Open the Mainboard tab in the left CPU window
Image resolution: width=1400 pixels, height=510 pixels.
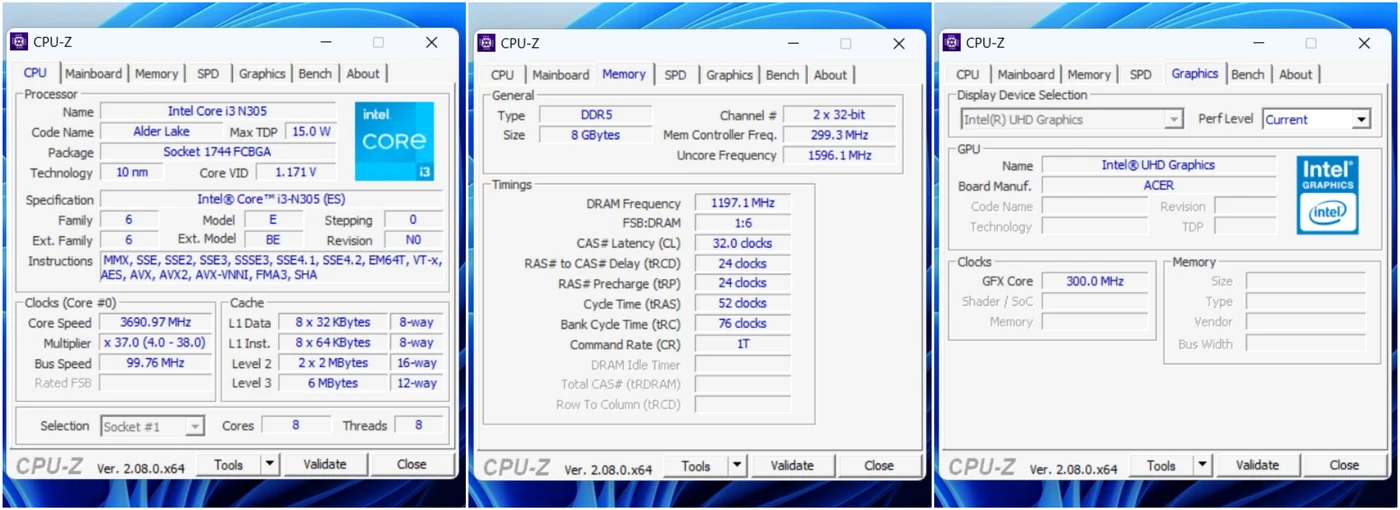93,74
